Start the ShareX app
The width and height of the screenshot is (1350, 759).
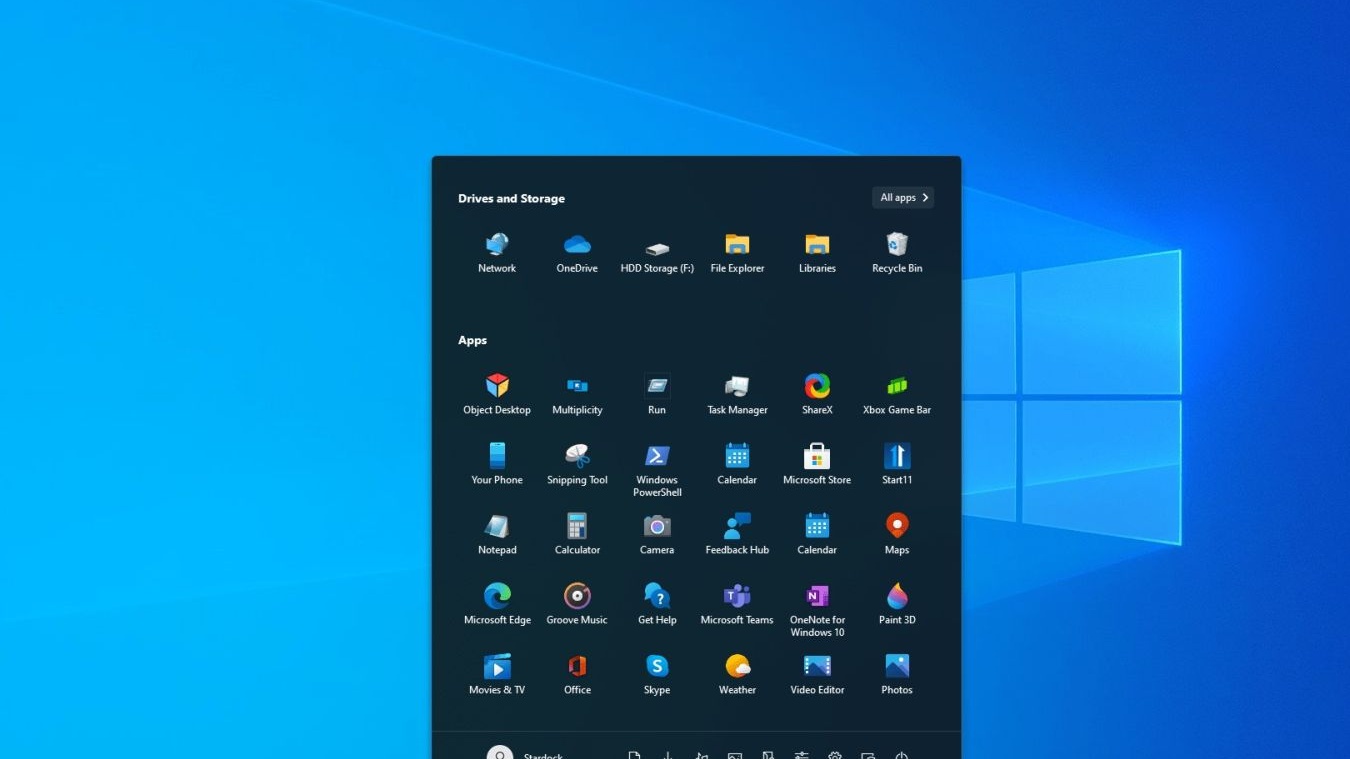817,394
